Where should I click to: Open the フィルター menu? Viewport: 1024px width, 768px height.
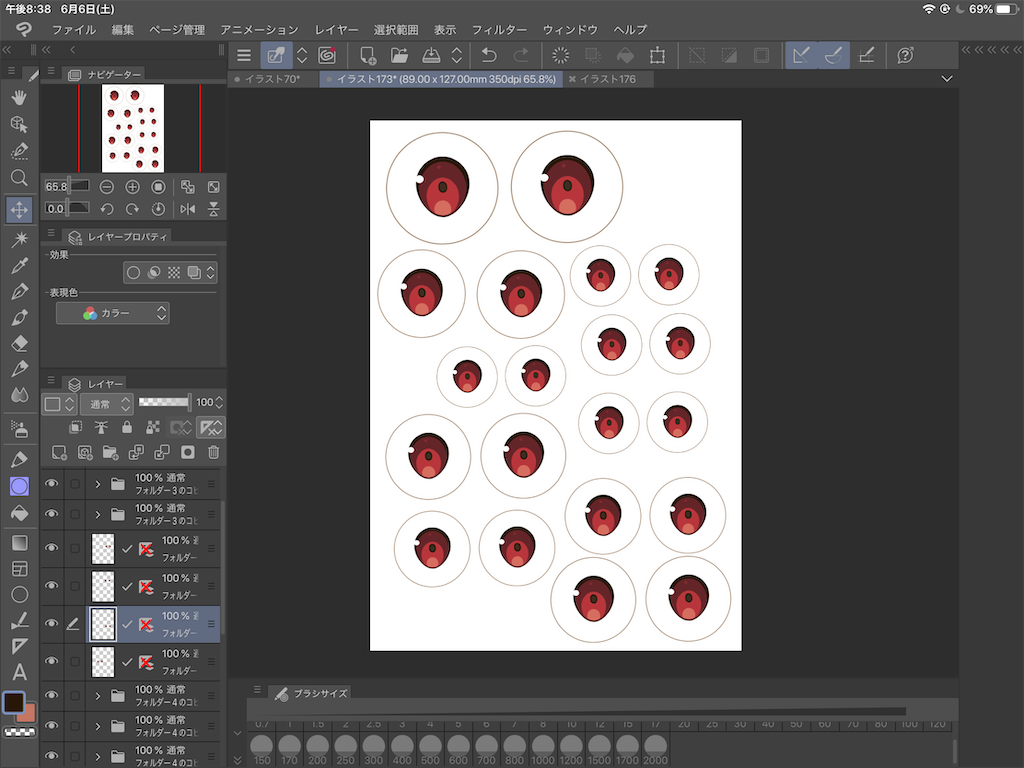point(499,29)
